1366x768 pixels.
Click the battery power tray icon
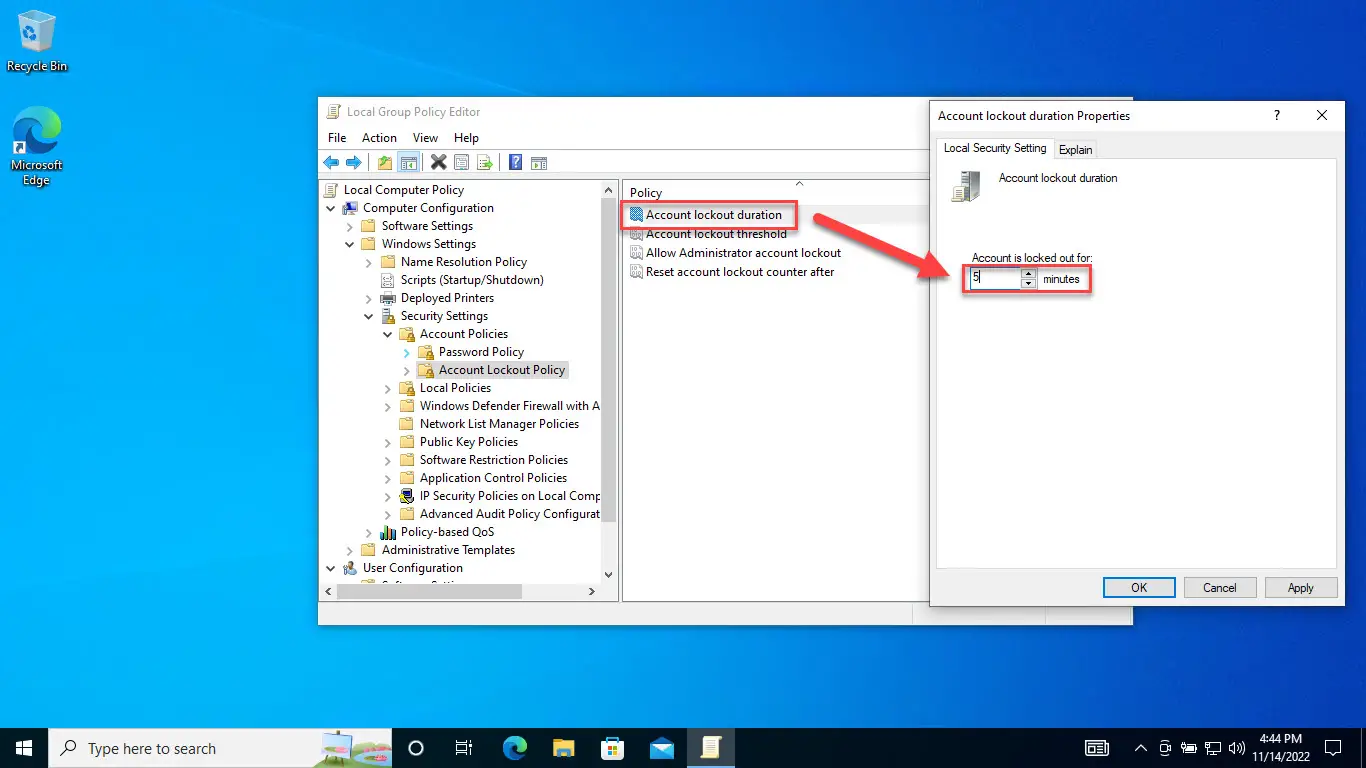1189,748
